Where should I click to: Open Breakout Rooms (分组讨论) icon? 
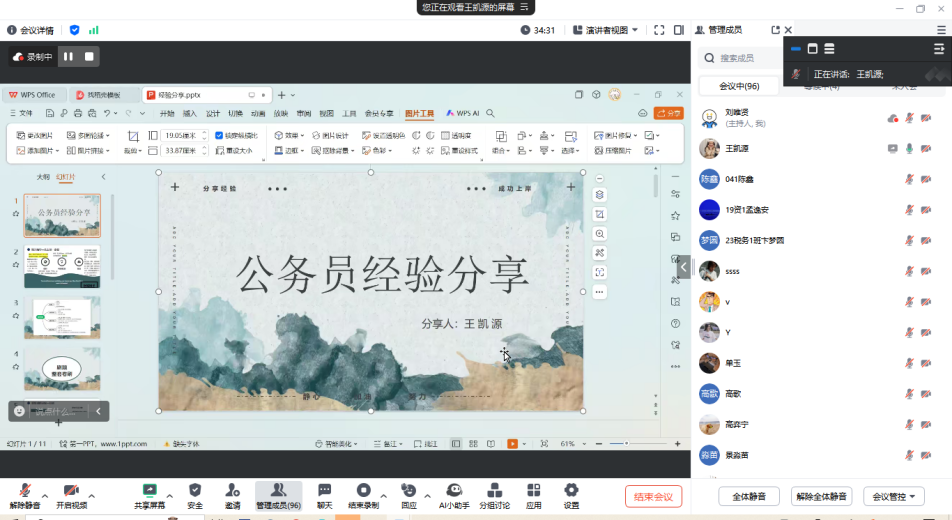point(494,490)
